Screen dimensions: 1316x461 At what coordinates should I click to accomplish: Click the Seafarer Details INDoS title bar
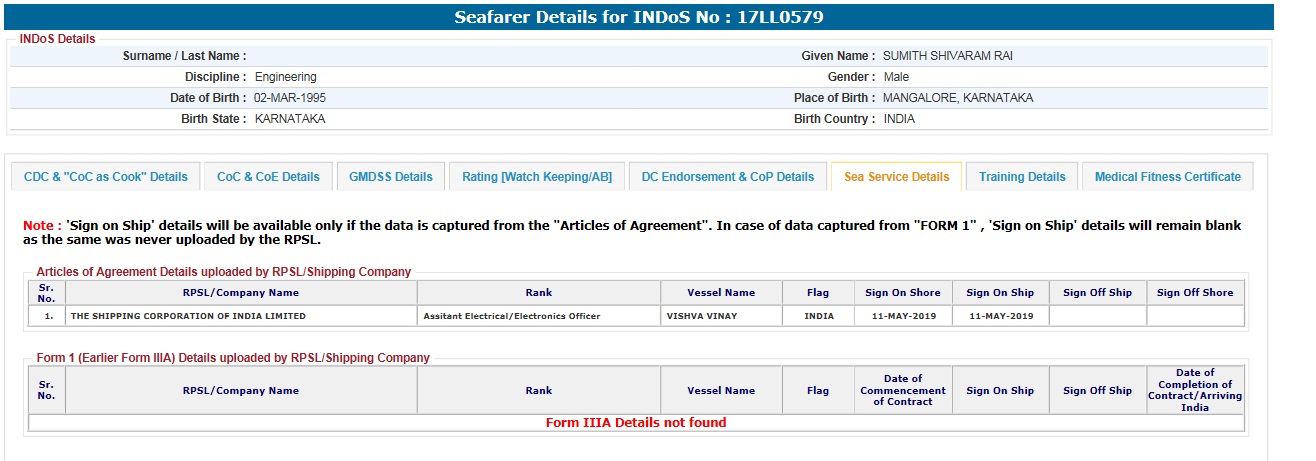(639, 17)
